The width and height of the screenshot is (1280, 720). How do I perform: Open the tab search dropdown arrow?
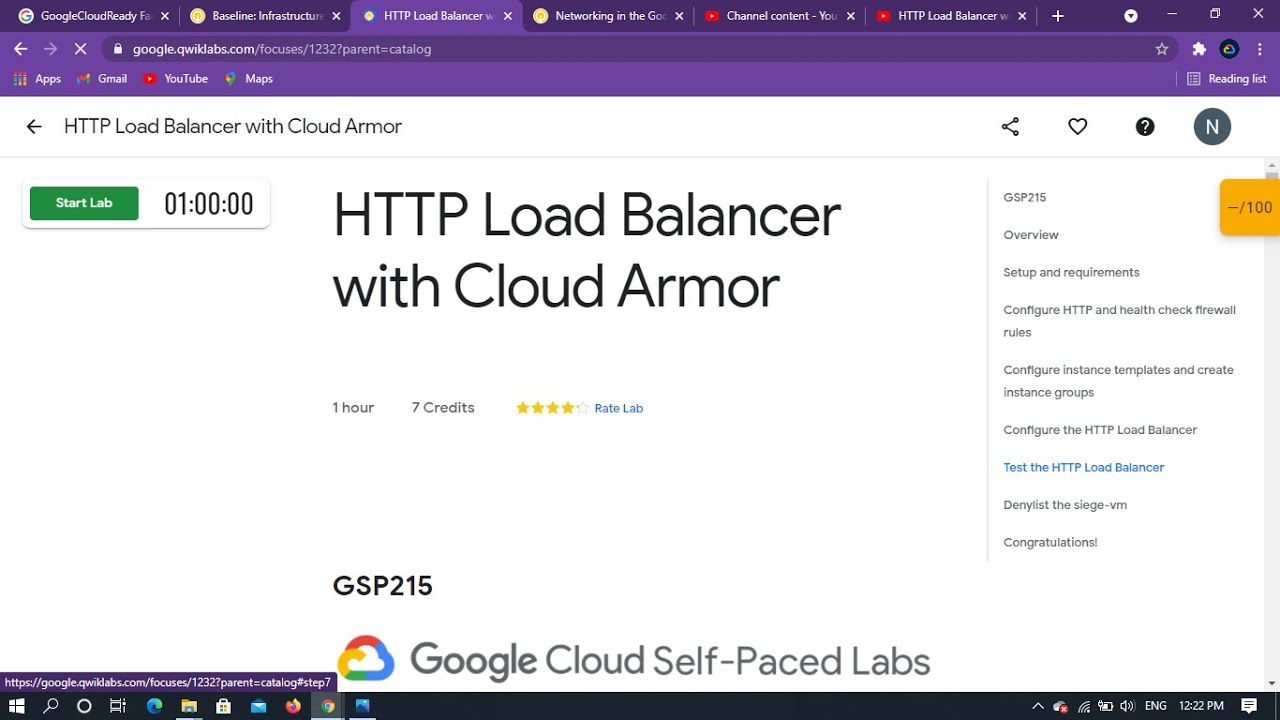(1131, 16)
